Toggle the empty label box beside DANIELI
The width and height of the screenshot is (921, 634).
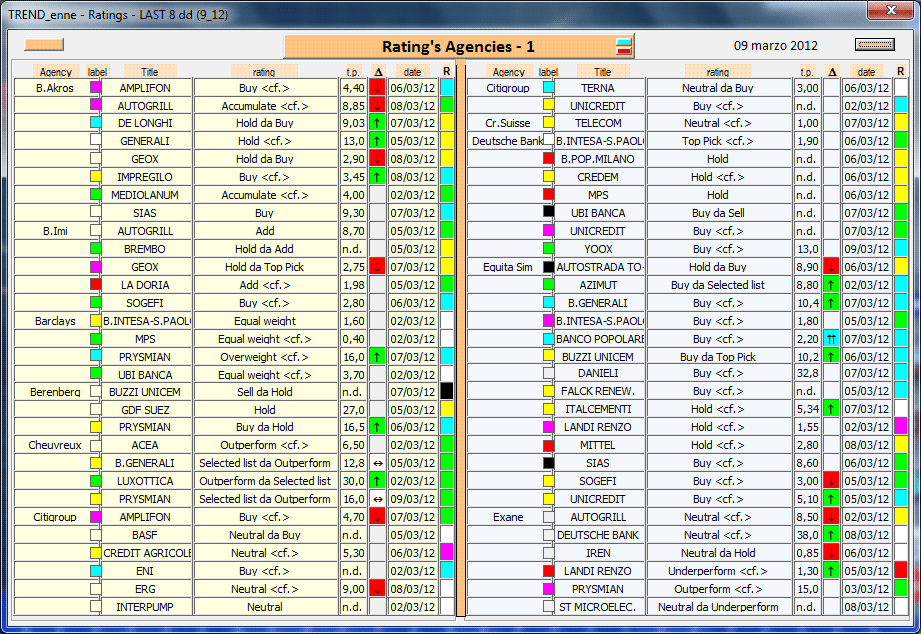(x=549, y=373)
